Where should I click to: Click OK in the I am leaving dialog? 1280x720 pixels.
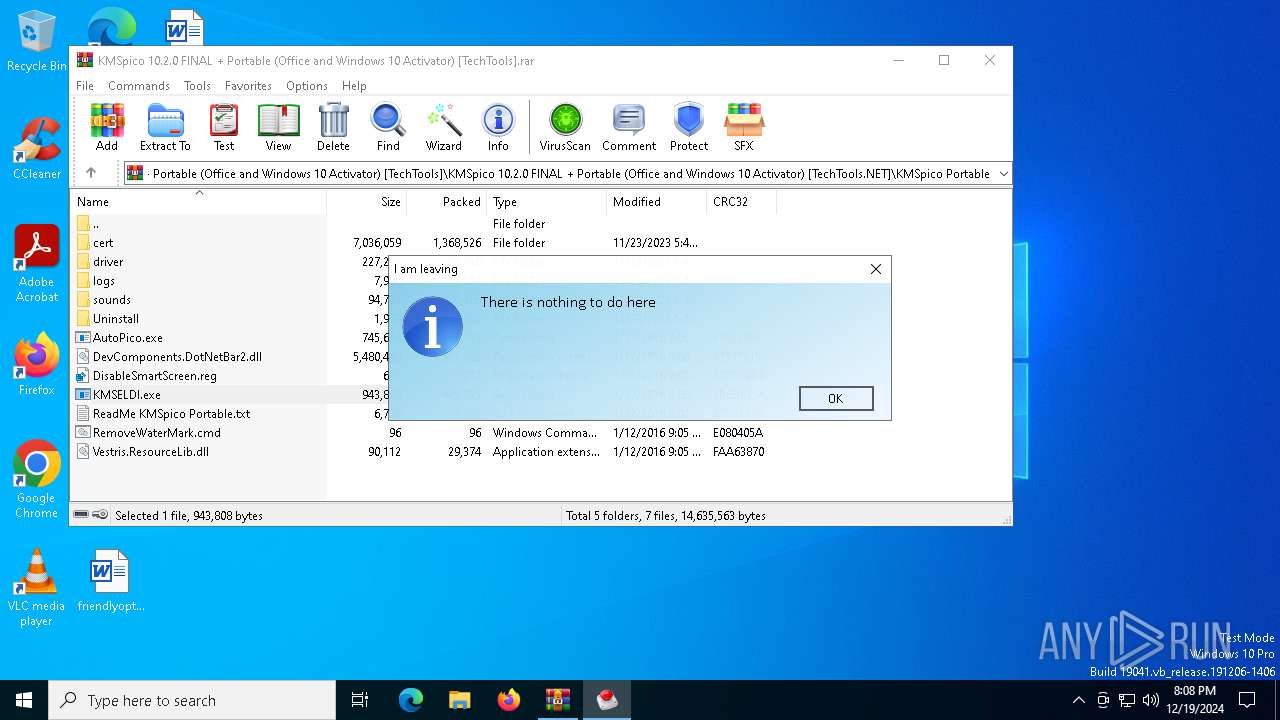point(836,398)
